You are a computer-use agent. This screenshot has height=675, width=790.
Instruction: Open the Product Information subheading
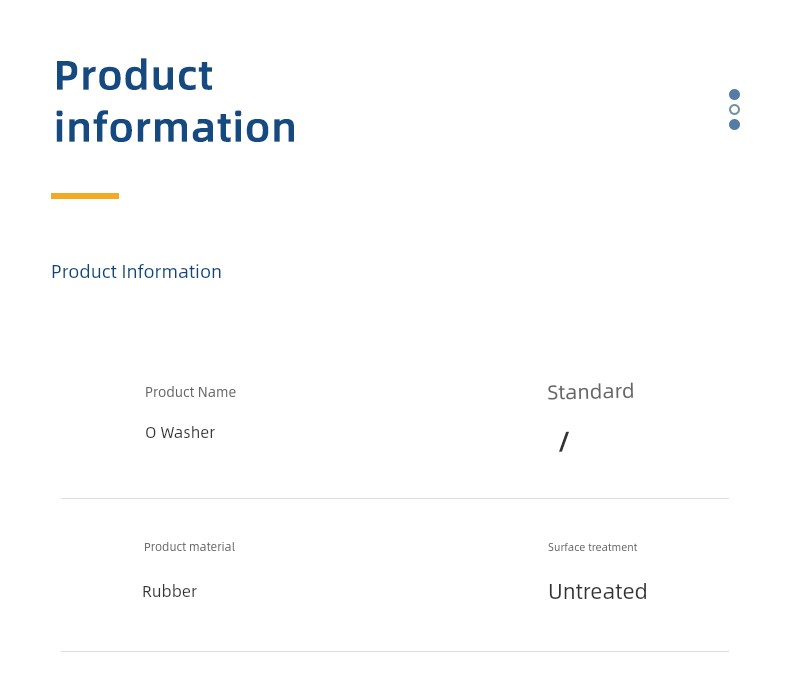coord(136,272)
